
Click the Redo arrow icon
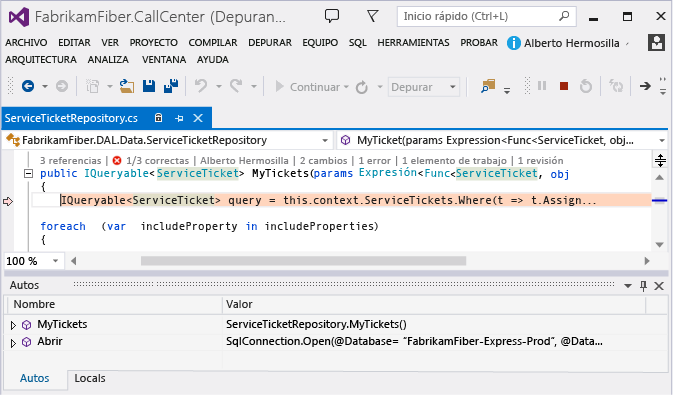pyautogui.click(x=236, y=86)
